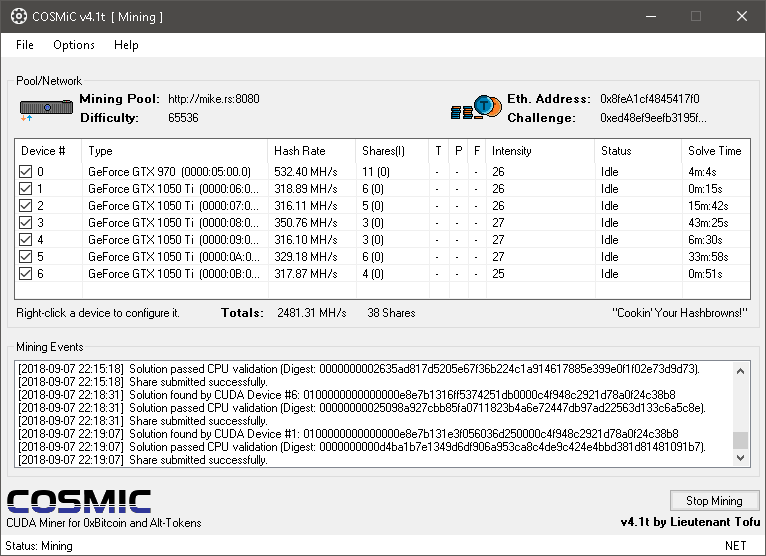Viewport: 766px width, 556px height.
Task: Click the 316.10 MH/s hash rate cell
Action: pyautogui.click(x=306, y=239)
